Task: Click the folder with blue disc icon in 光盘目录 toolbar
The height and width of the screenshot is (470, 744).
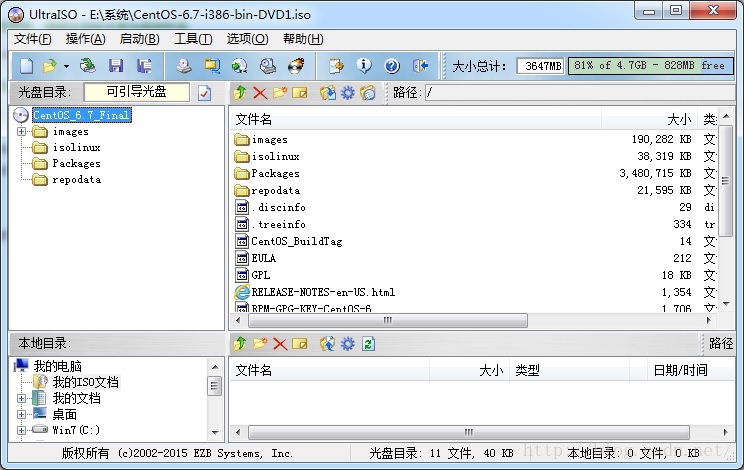Action: [x=368, y=92]
